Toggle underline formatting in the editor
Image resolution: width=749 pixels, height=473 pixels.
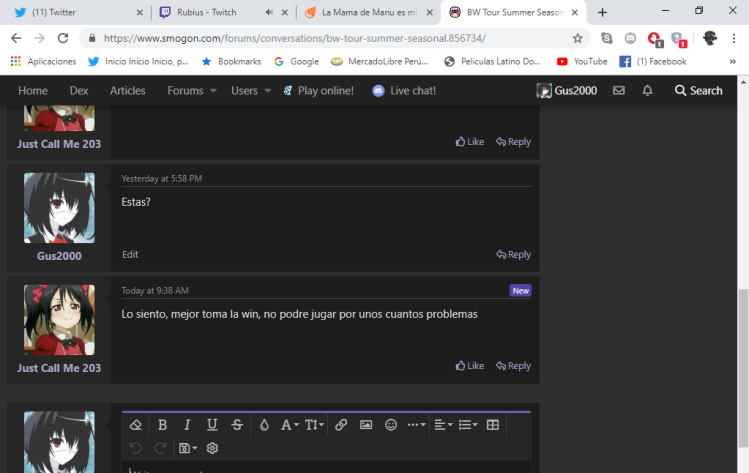[212, 425]
